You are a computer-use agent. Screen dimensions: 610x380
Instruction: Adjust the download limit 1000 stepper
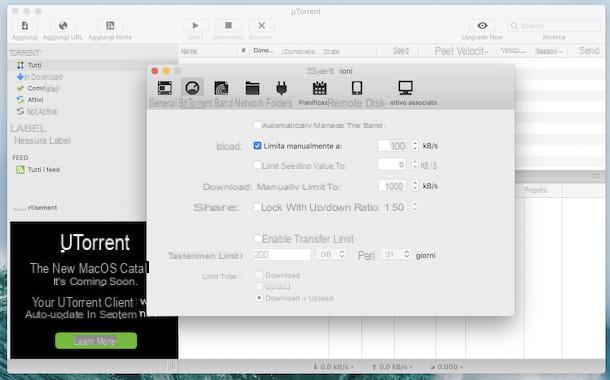[x=415, y=186]
